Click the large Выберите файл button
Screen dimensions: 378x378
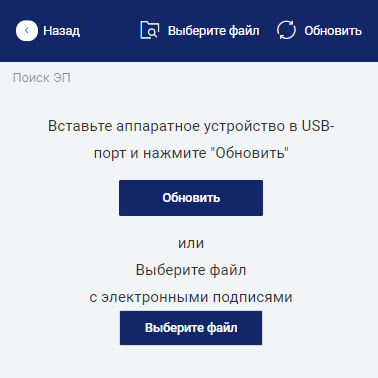191,328
